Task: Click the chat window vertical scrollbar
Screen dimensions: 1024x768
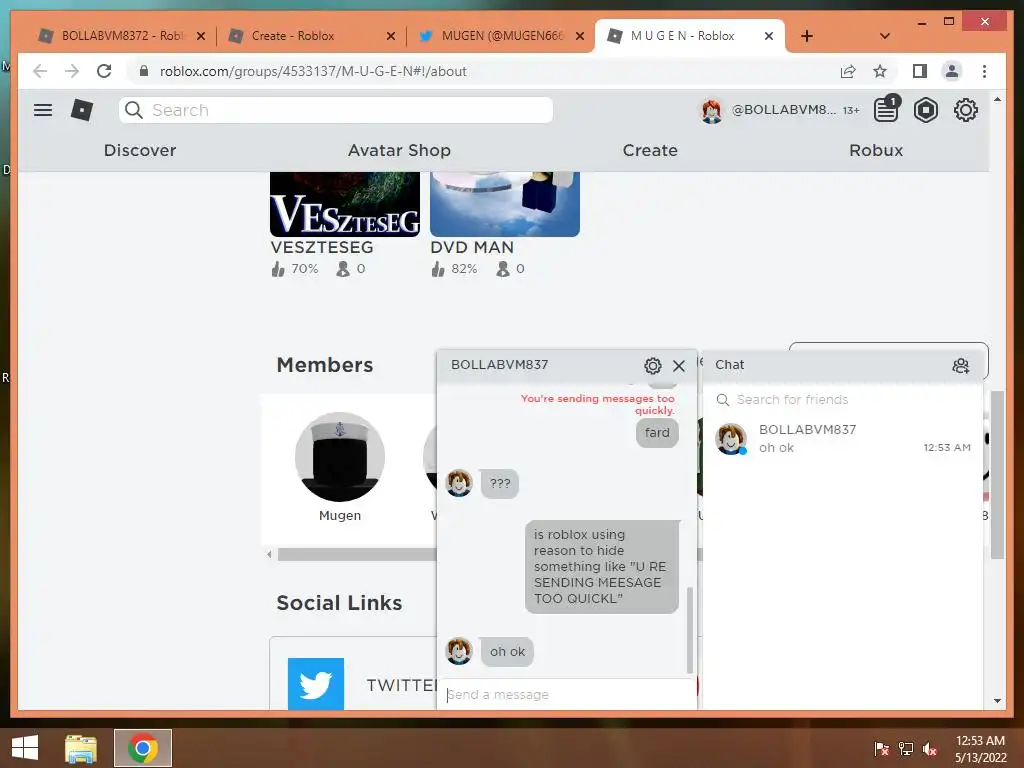Action: point(690,630)
